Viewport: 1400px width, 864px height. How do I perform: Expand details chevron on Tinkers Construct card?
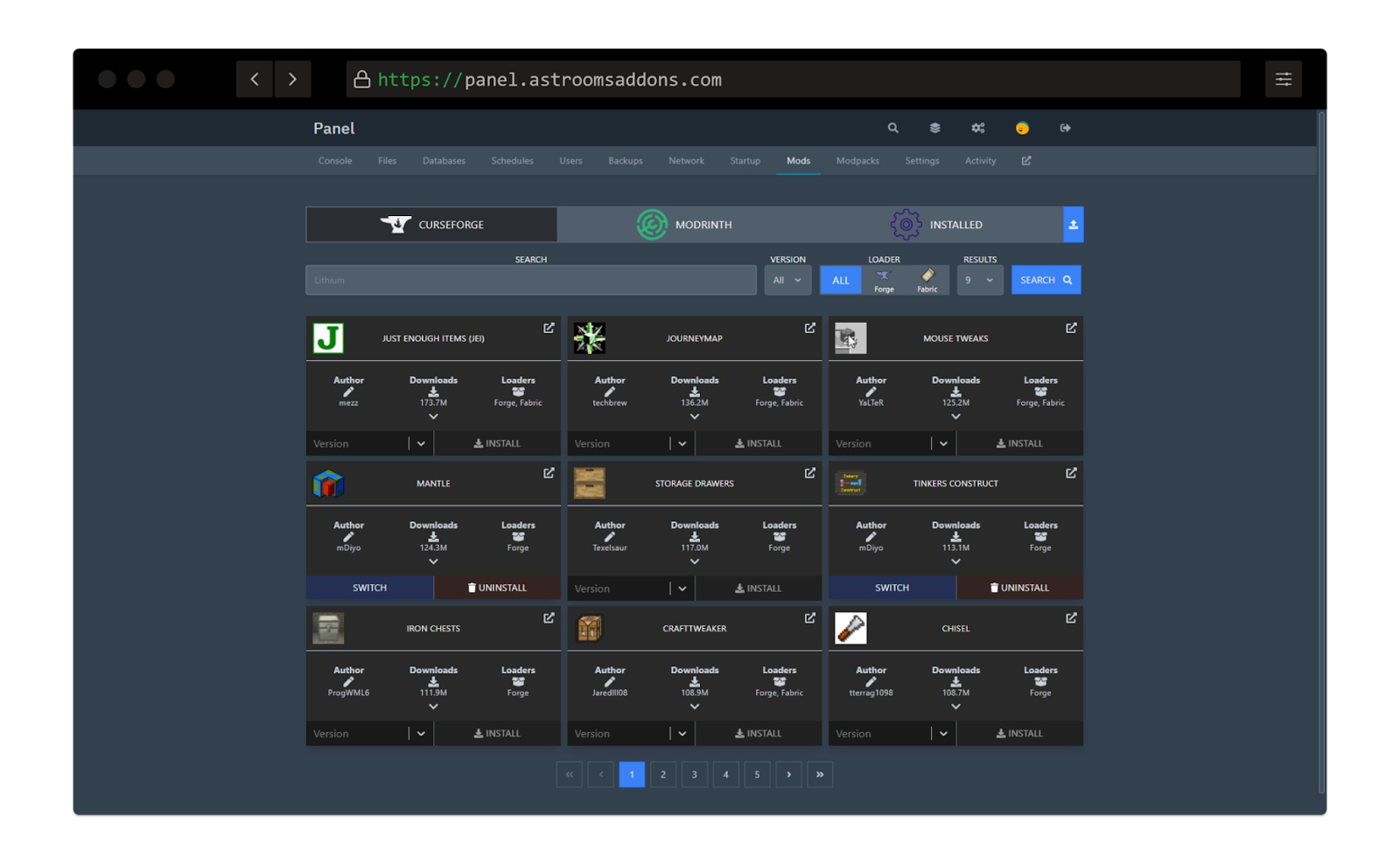(x=955, y=561)
